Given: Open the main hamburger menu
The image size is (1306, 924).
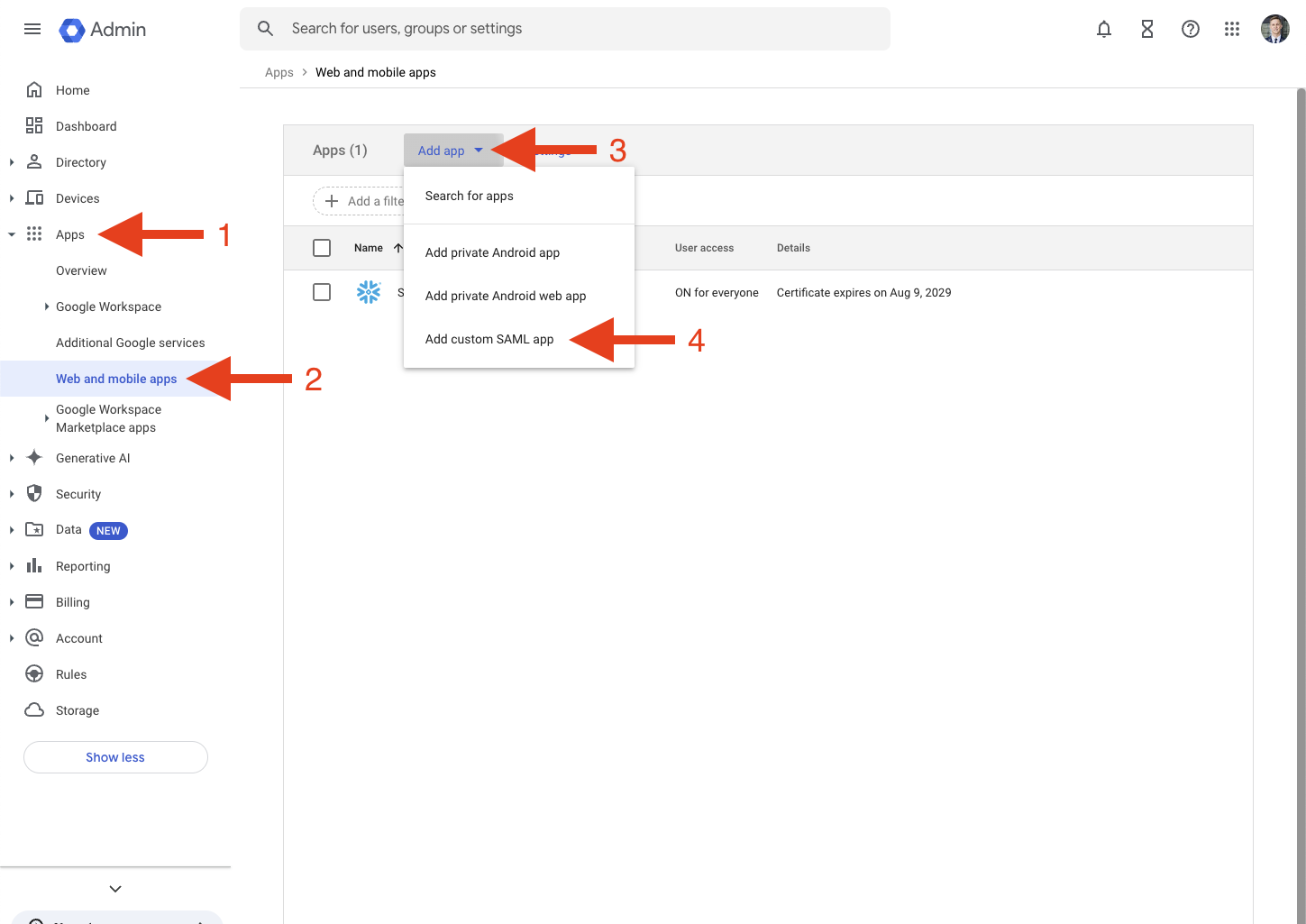Looking at the screenshot, I should [x=32, y=29].
